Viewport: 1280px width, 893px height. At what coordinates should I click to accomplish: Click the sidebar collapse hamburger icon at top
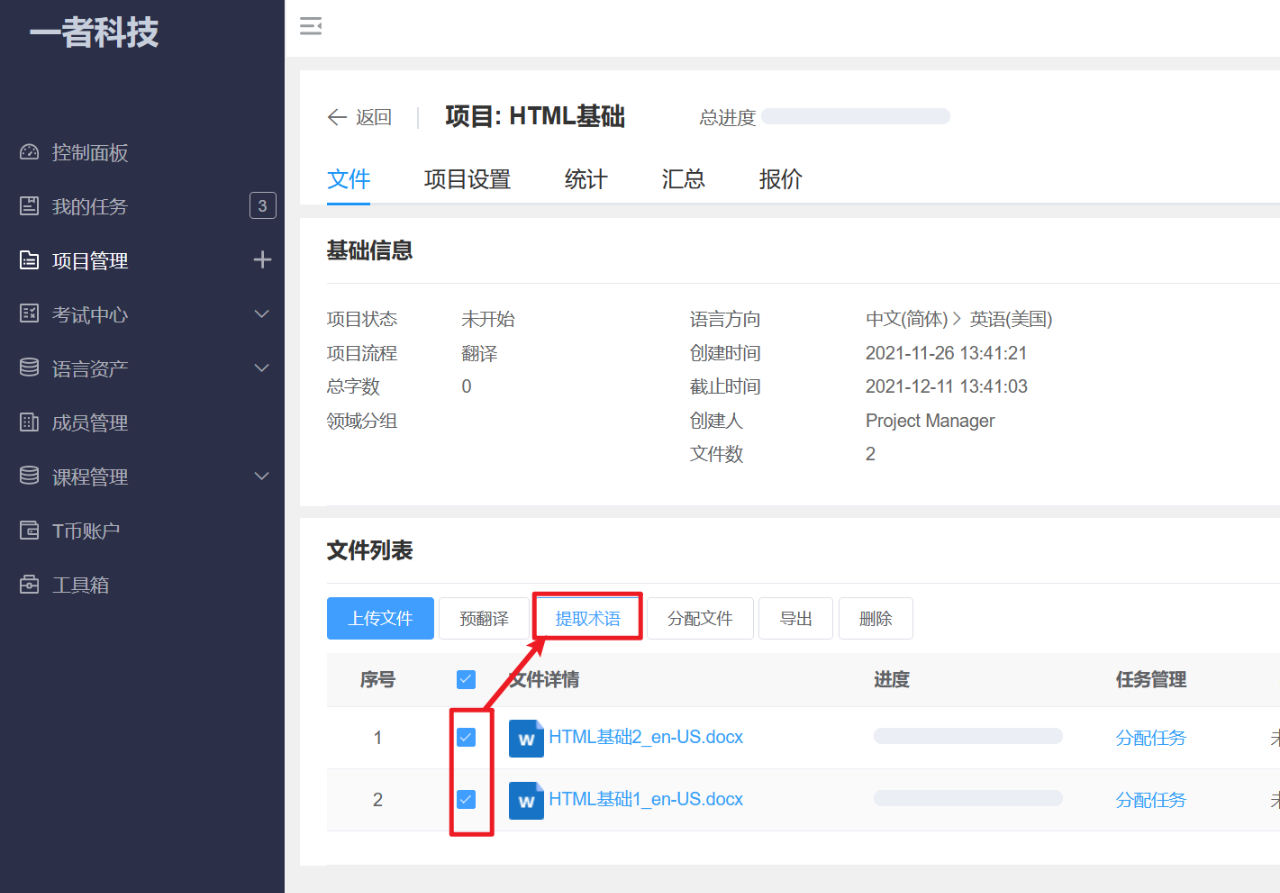(310, 26)
